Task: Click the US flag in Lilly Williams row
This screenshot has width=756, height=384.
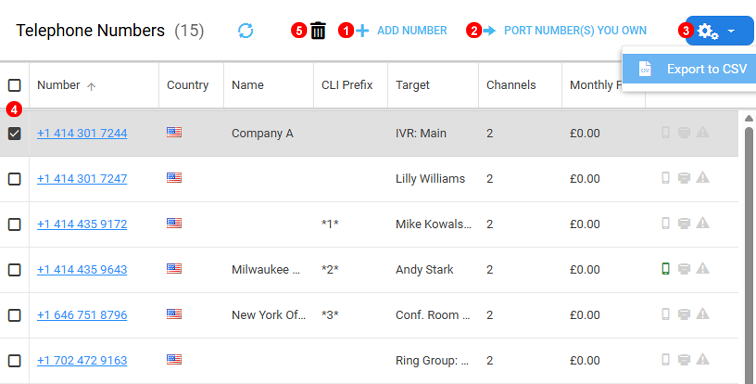Action: click(174, 178)
